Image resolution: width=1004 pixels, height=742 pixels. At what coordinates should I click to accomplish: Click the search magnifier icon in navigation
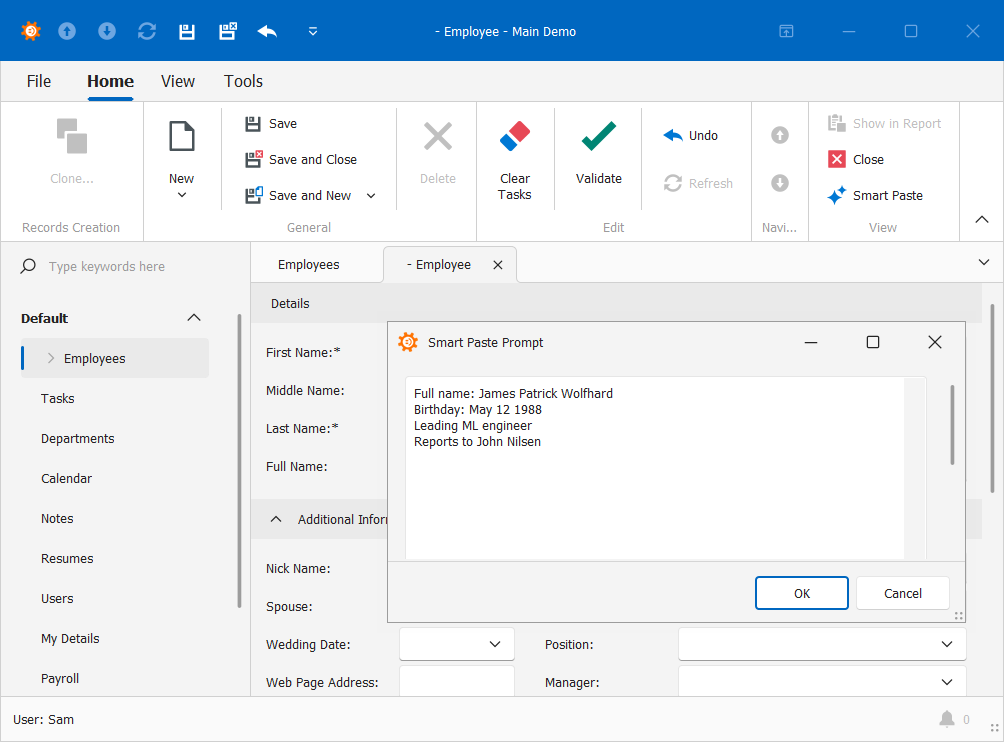pyautogui.click(x=28, y=266)
